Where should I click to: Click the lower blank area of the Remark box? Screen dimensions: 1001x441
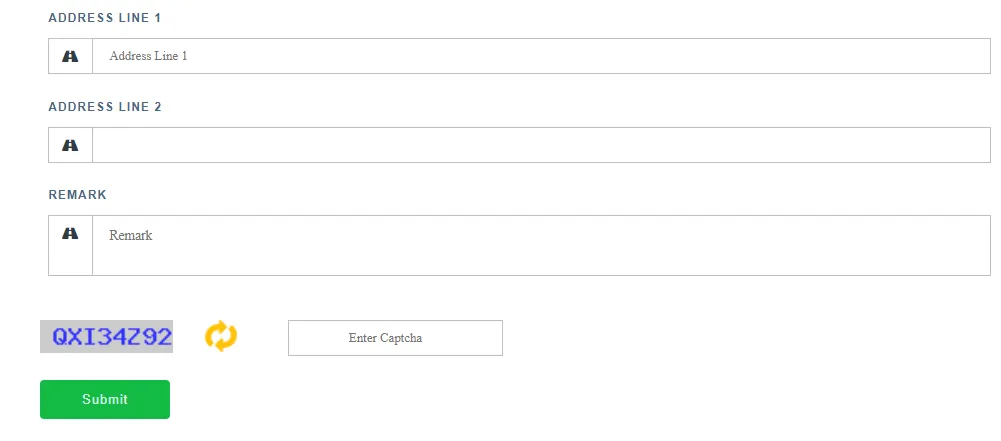point(541,263)
